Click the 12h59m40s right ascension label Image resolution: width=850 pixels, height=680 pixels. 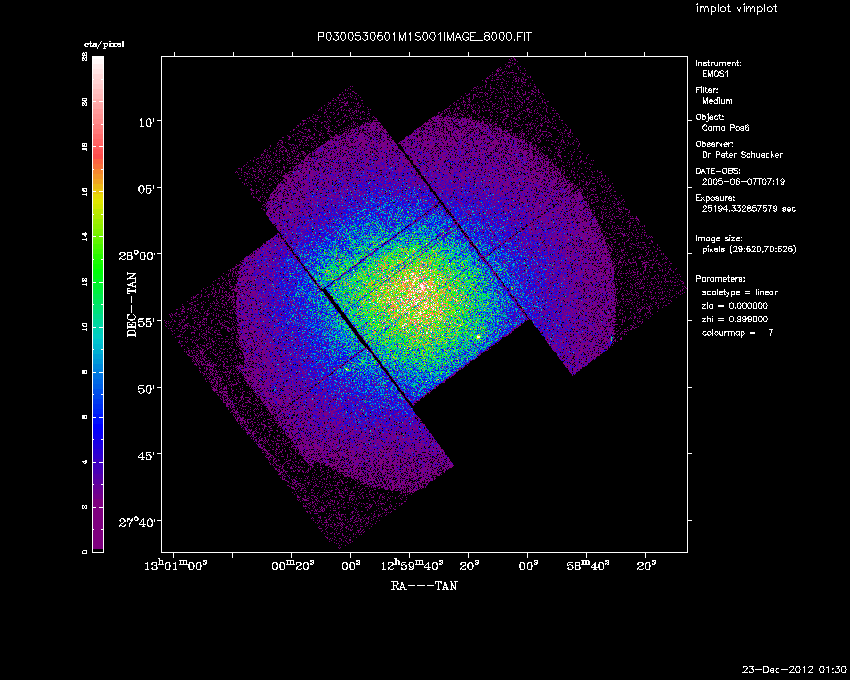click(412, 565)
